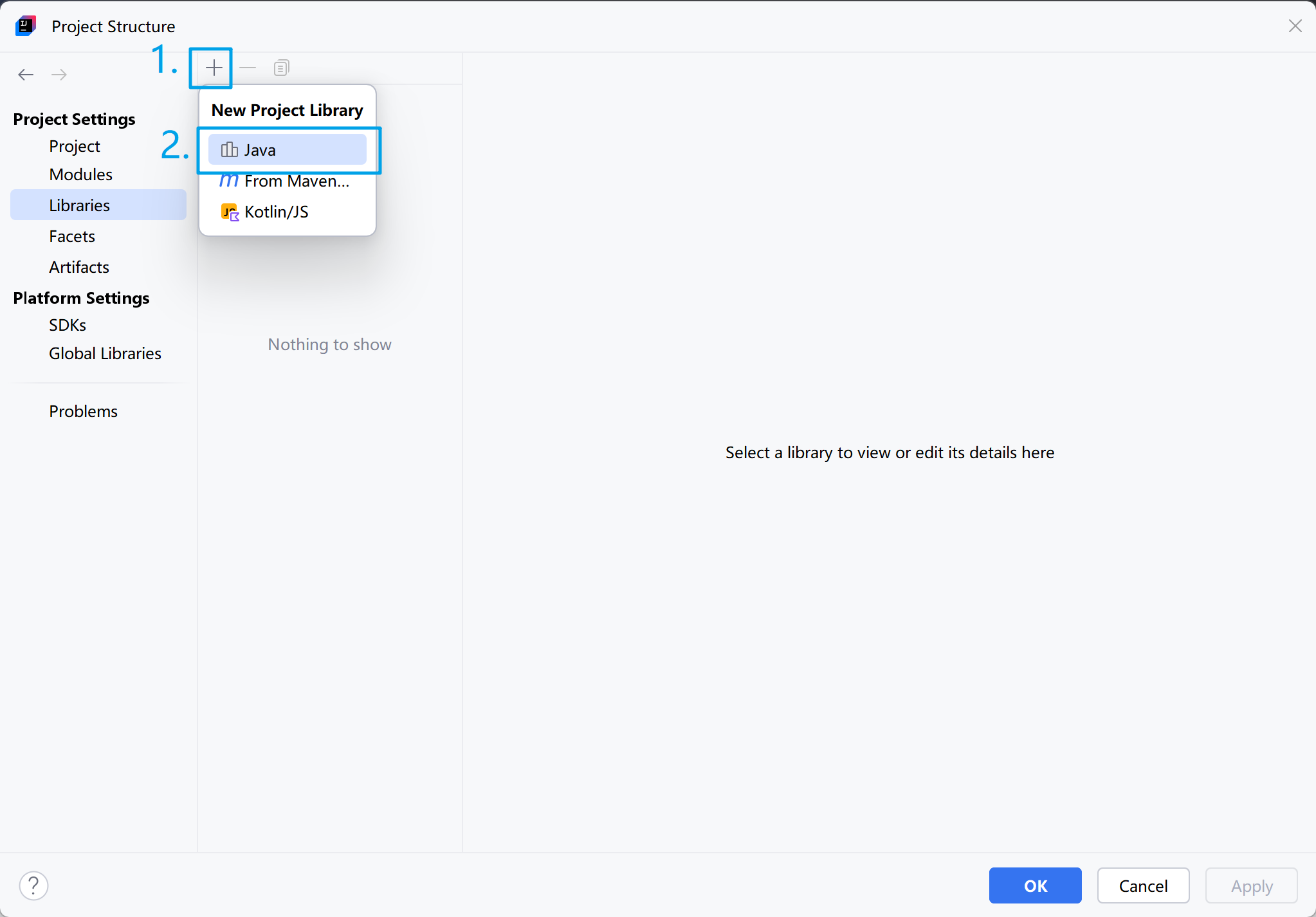The height and width of the screenshot is (917, 1316).
Task: Click the copy library icon
Action: click(281, 68)
